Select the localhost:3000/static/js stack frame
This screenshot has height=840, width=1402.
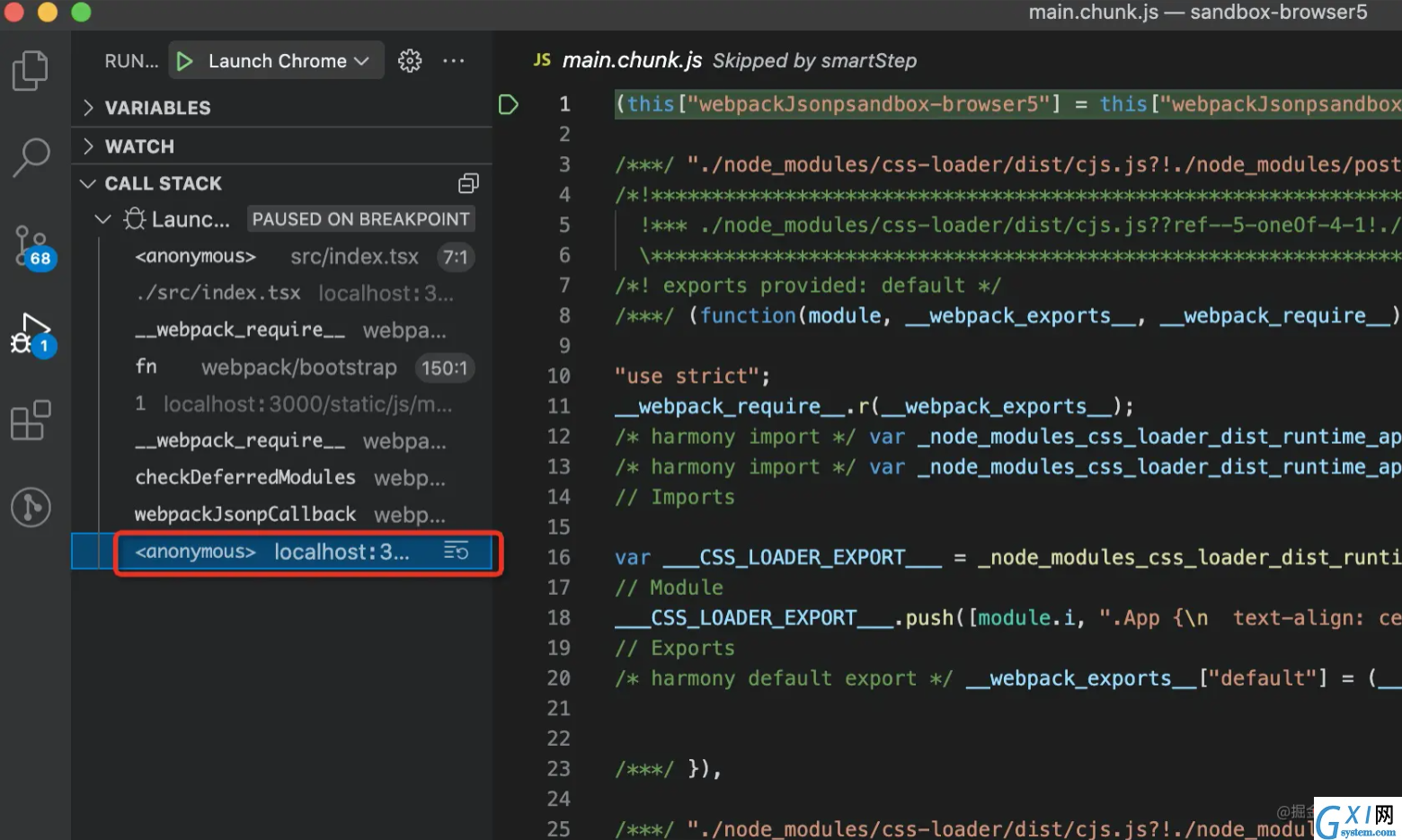tap(281, 404)
